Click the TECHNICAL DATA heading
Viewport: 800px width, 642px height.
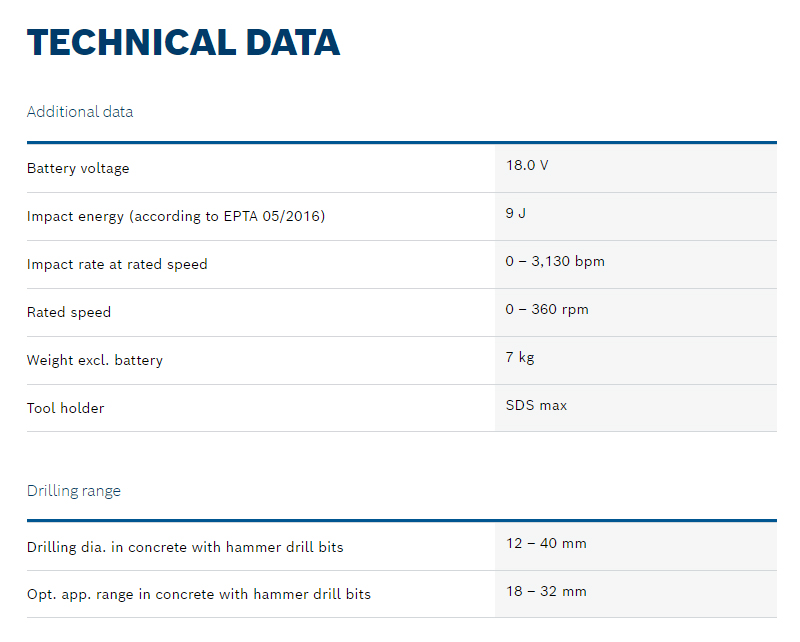pyautogui.click(x=183, y=43)
